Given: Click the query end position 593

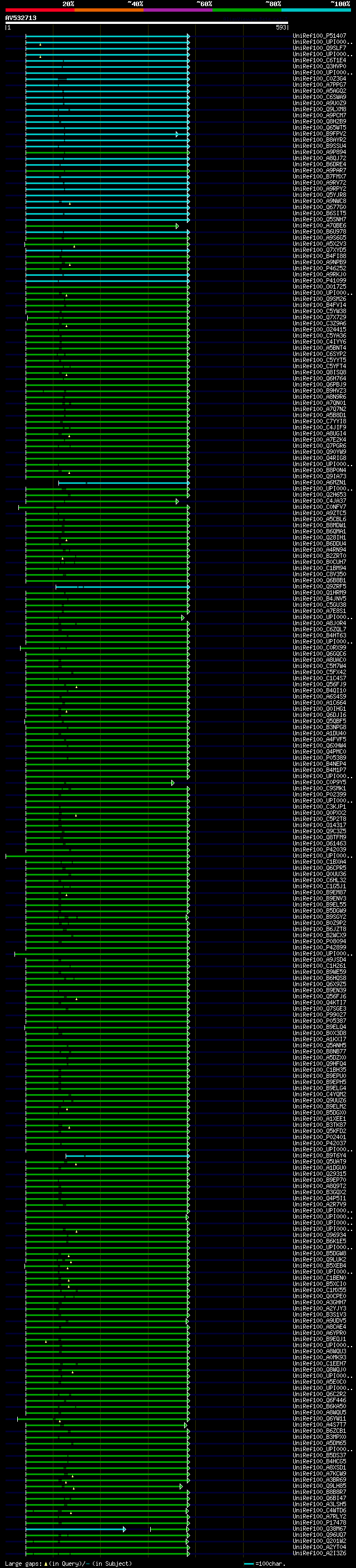Looking at the screenshot, I should pyautogui.click(x=281, y=27).
